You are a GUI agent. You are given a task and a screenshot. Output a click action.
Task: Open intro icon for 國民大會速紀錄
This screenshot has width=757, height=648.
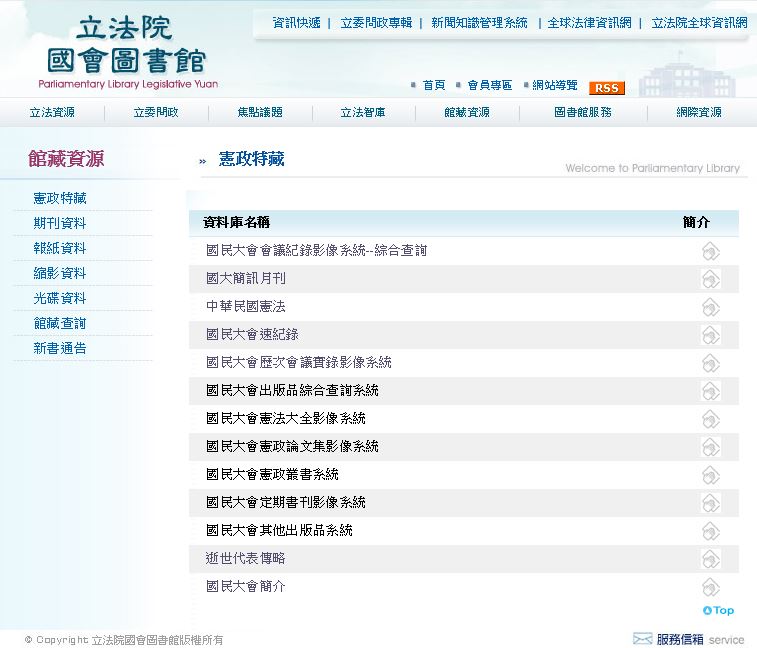click(x=711, y=335)
